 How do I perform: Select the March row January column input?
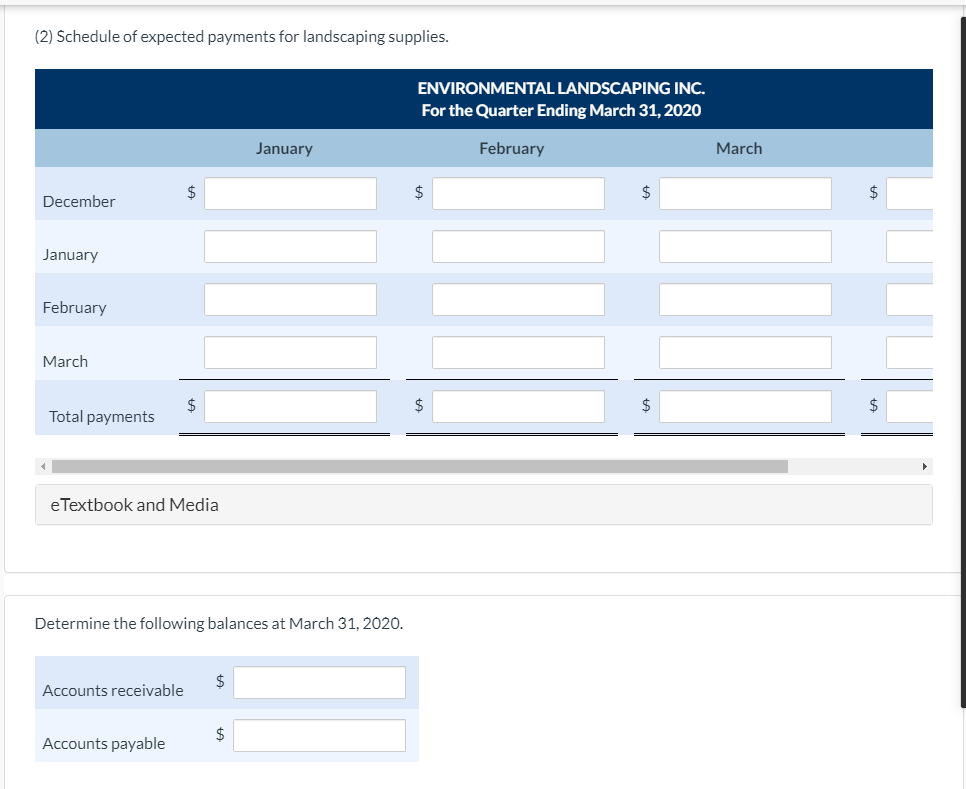(x=289, y=352)
